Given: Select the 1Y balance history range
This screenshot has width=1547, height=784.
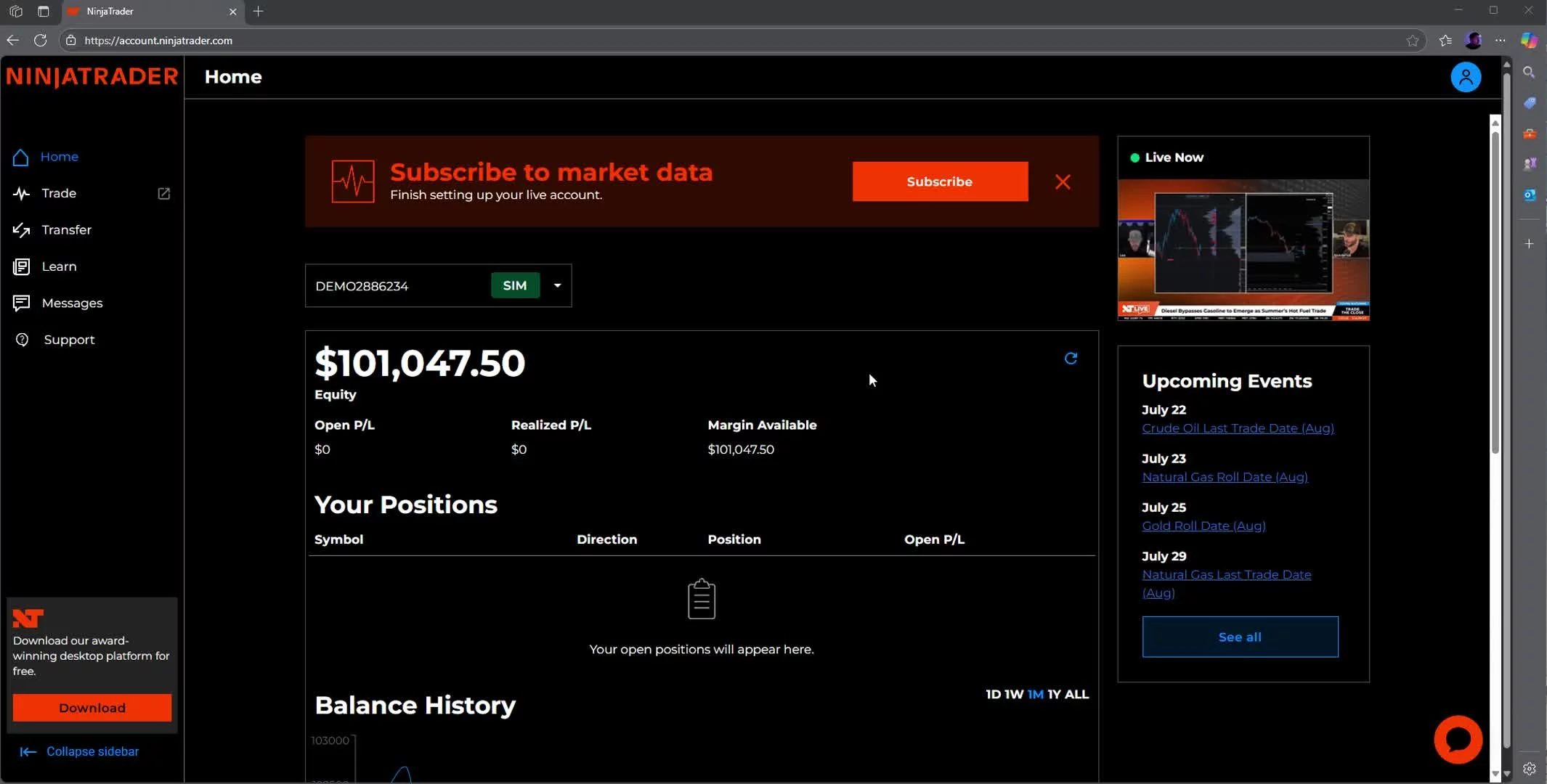Looking at the screenshot, I should coord(1054,695).
